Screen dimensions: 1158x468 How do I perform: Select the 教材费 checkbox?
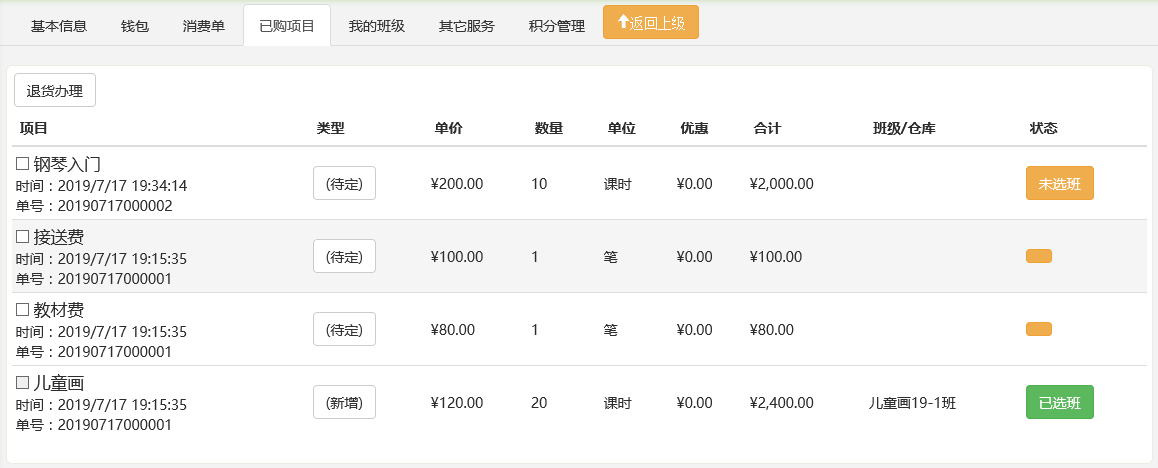point(22,310)
